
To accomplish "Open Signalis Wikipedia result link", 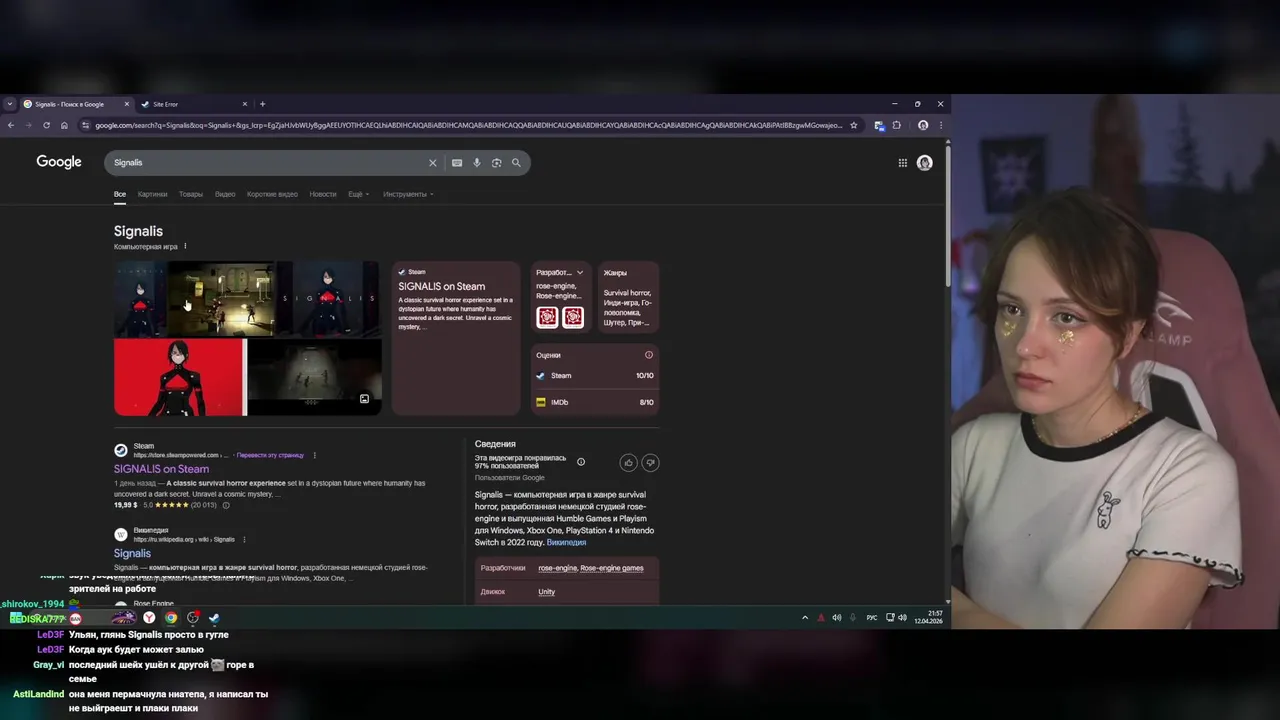I will [132, 553].
